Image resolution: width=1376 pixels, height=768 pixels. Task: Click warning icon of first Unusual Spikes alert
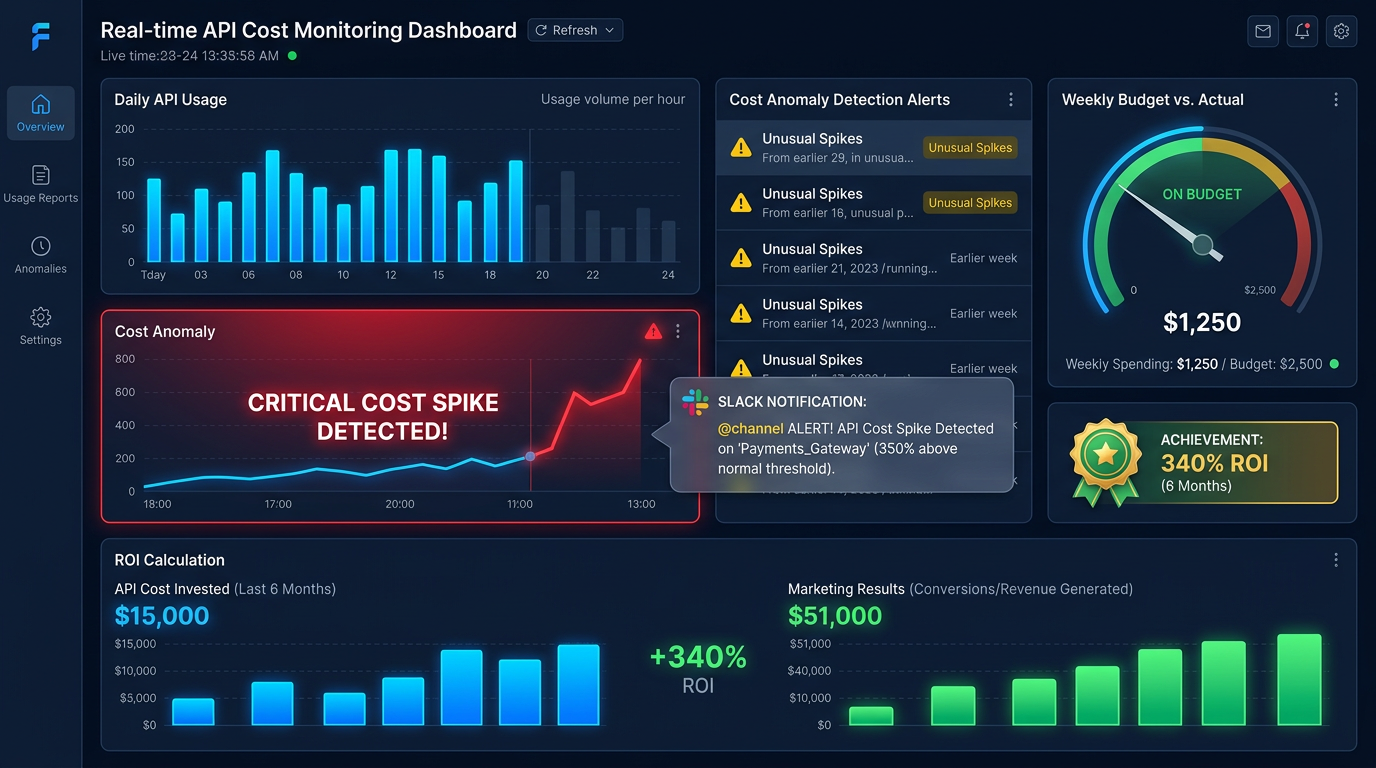741,148
